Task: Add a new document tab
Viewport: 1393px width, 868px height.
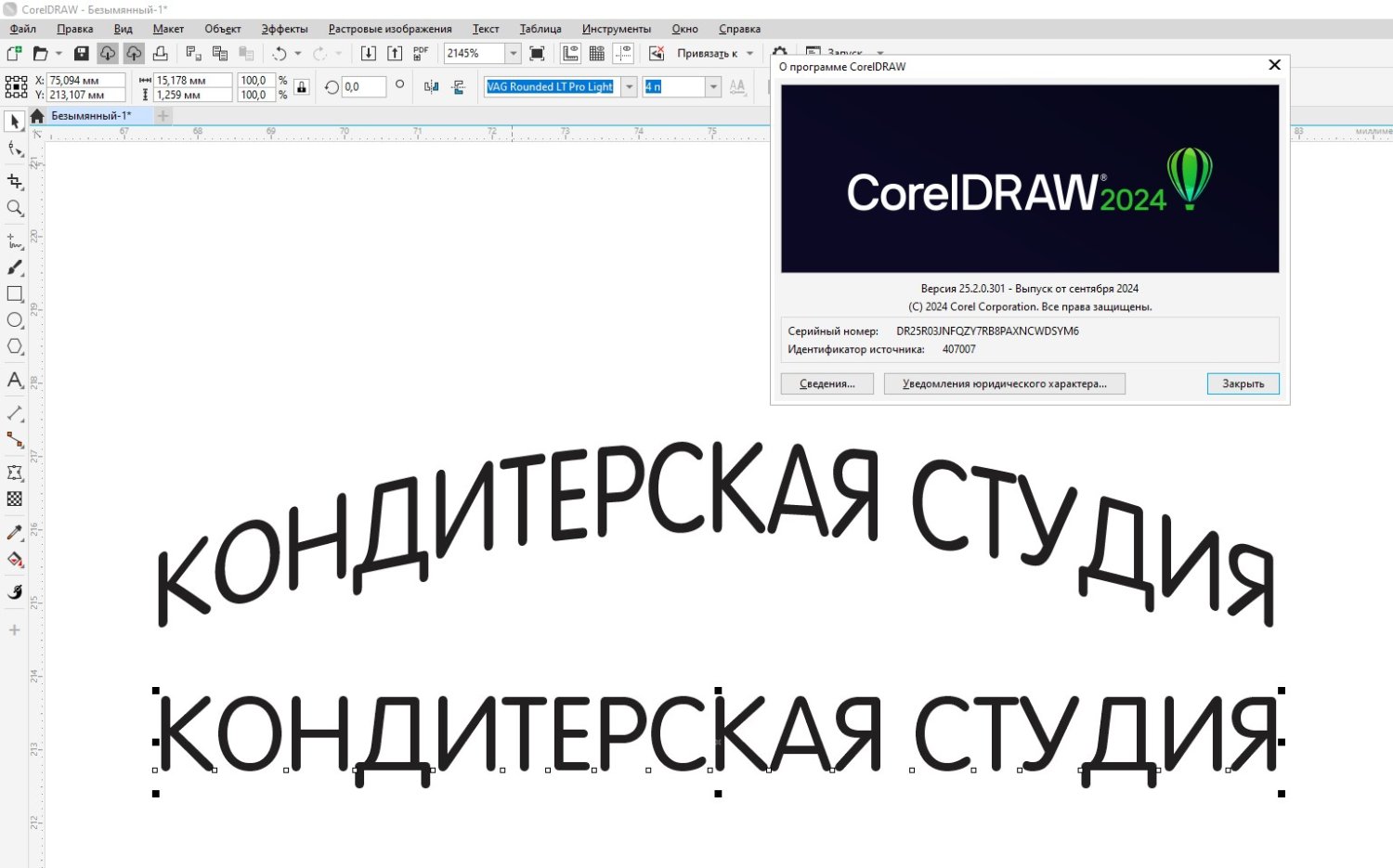Action: point(163,116)
